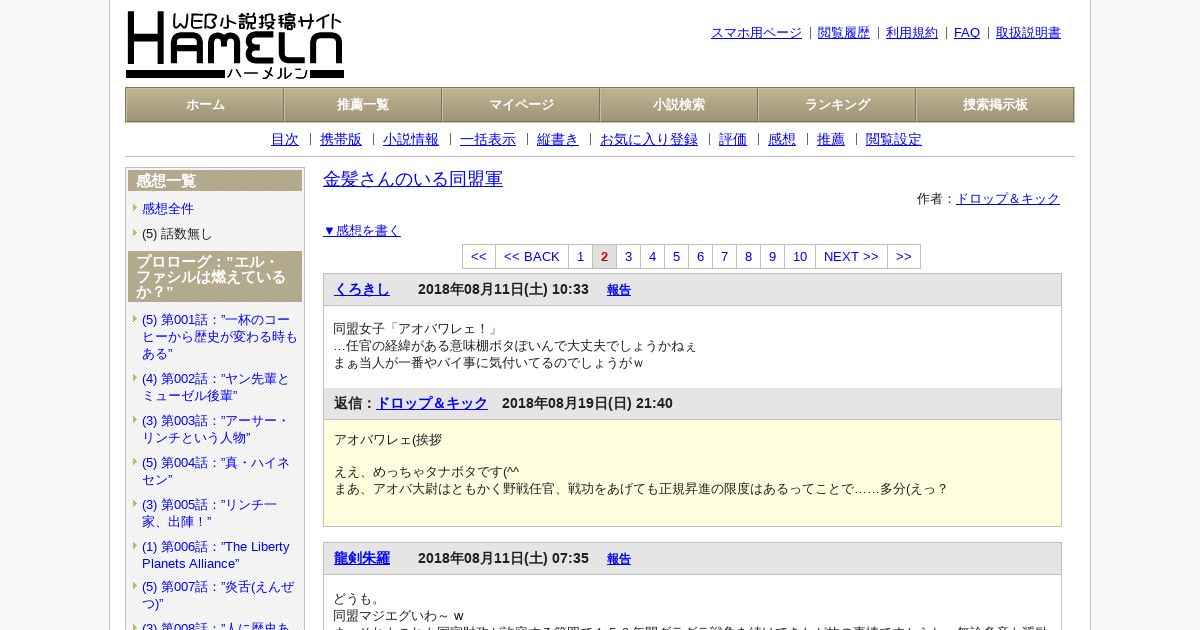Open the FAQ link
The image size is (1200, 630).
click(967, 32)
